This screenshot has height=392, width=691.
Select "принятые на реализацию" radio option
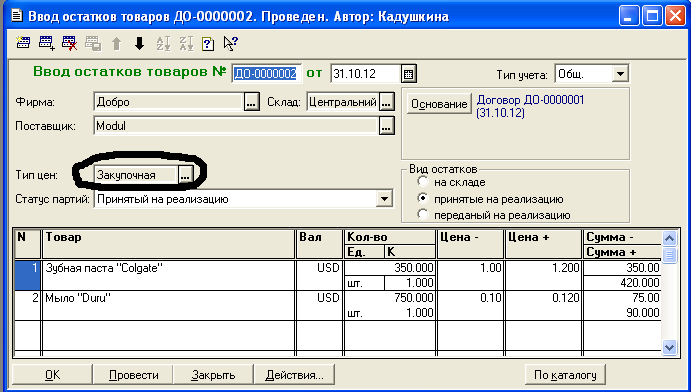pos(423,199)
